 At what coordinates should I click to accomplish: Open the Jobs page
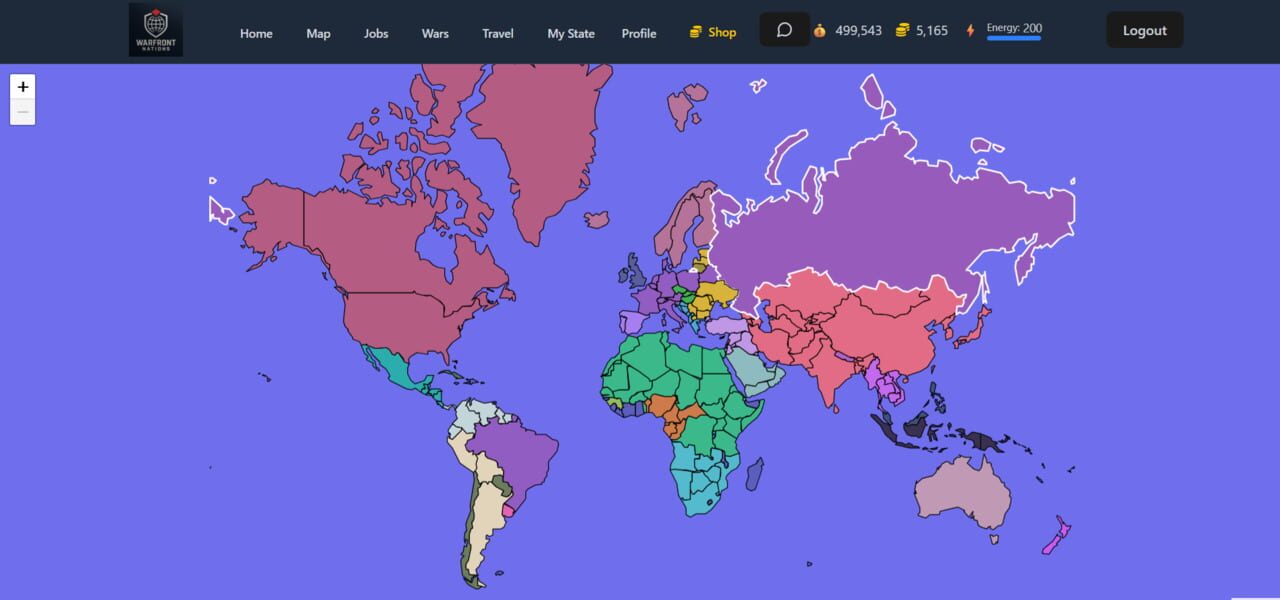(375, 33)
